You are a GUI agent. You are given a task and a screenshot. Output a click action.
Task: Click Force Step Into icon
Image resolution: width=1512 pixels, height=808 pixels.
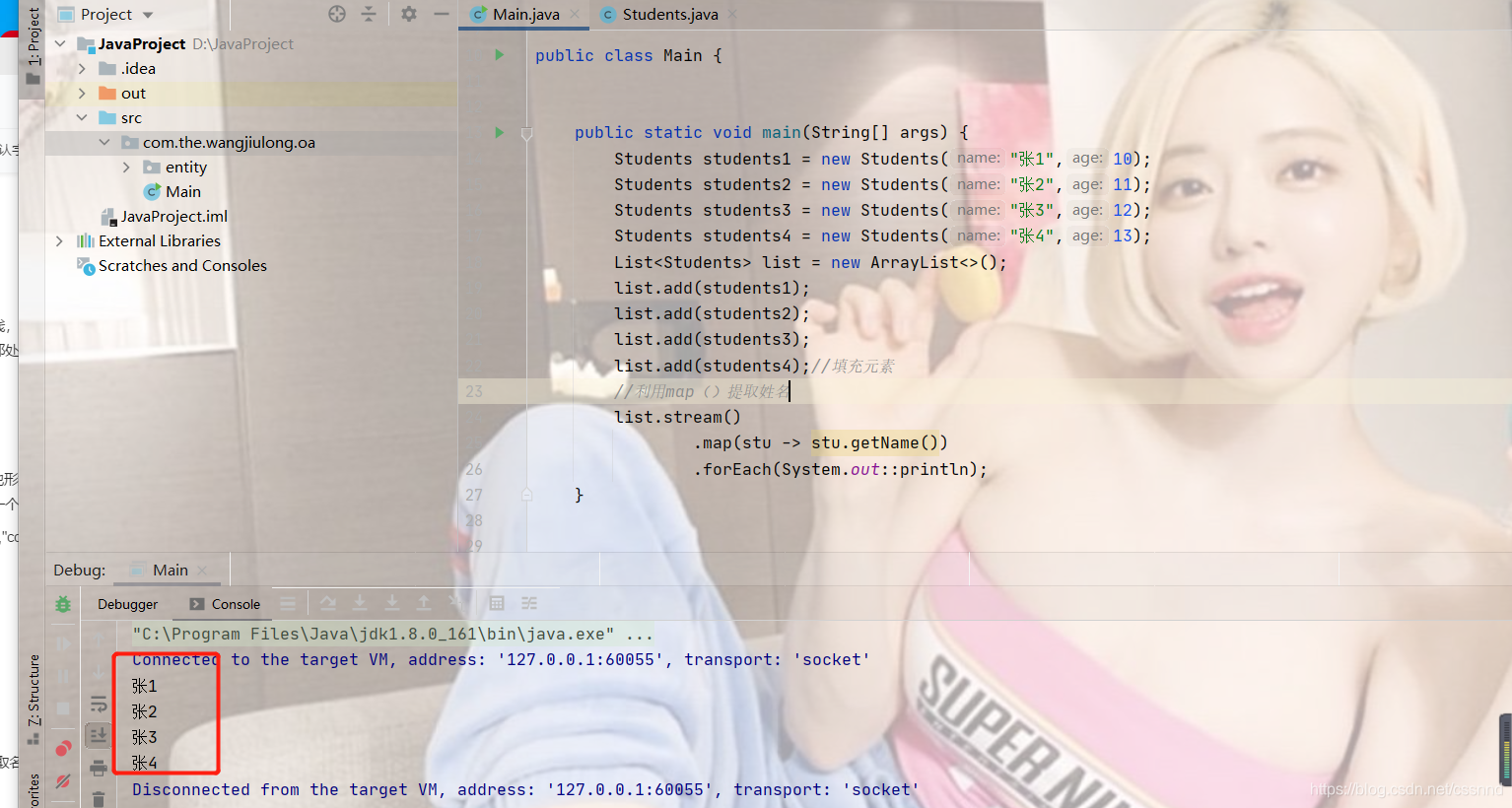coord(391,603)
